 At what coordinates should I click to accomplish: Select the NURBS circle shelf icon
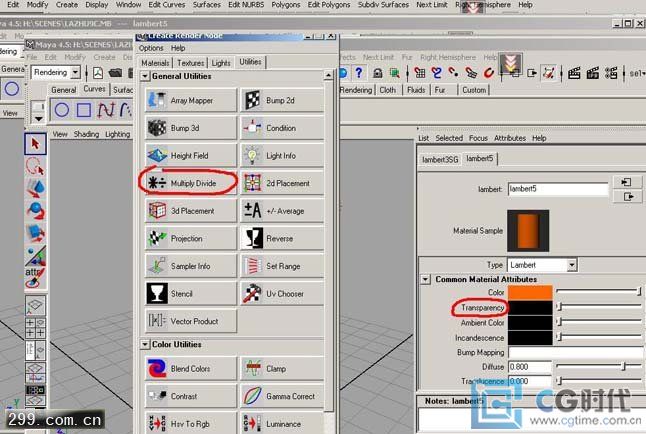pos(62,110)
